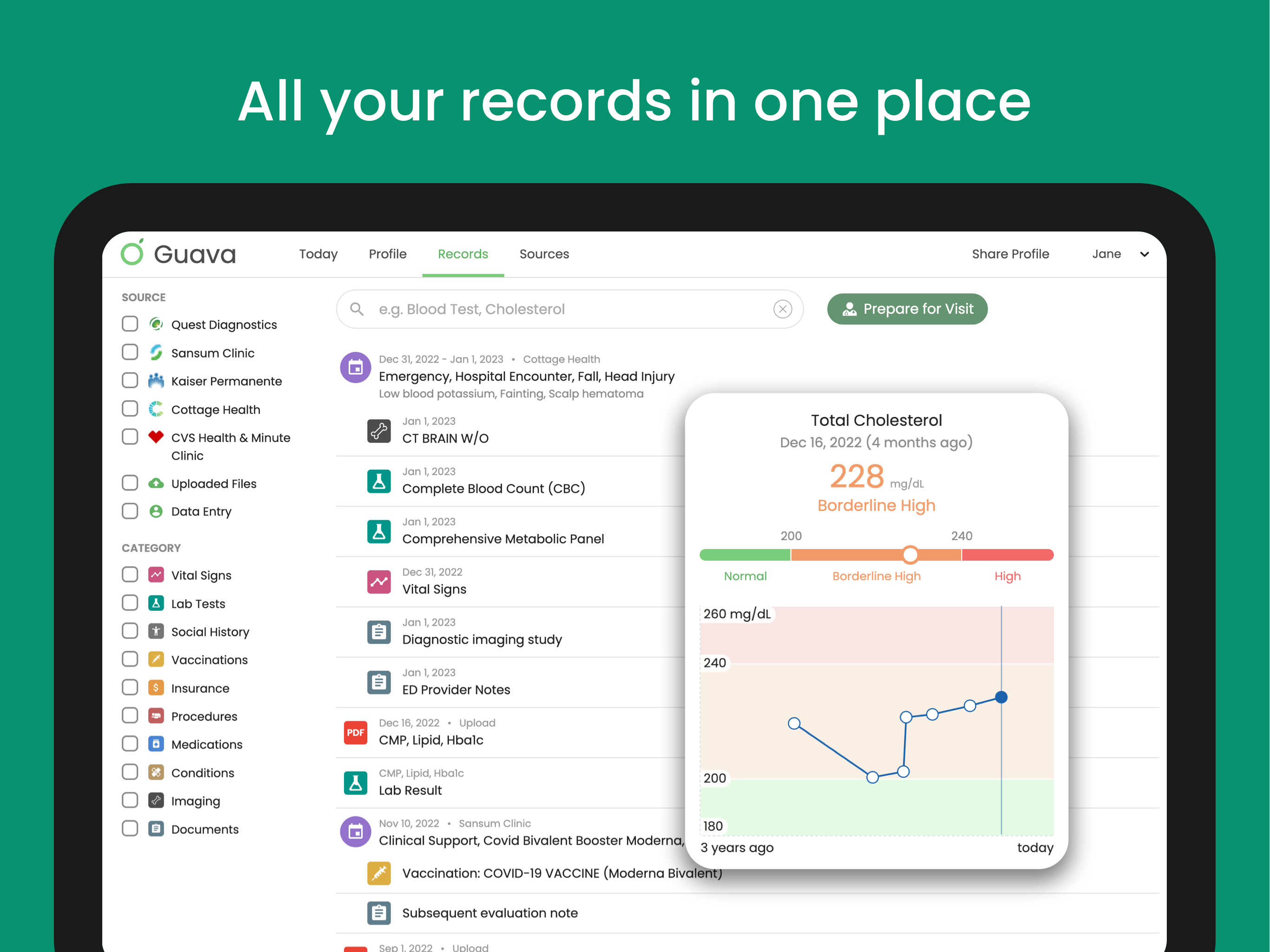Click the PDF icon for CMP, Lipid, Hba1c

point(356,732)
